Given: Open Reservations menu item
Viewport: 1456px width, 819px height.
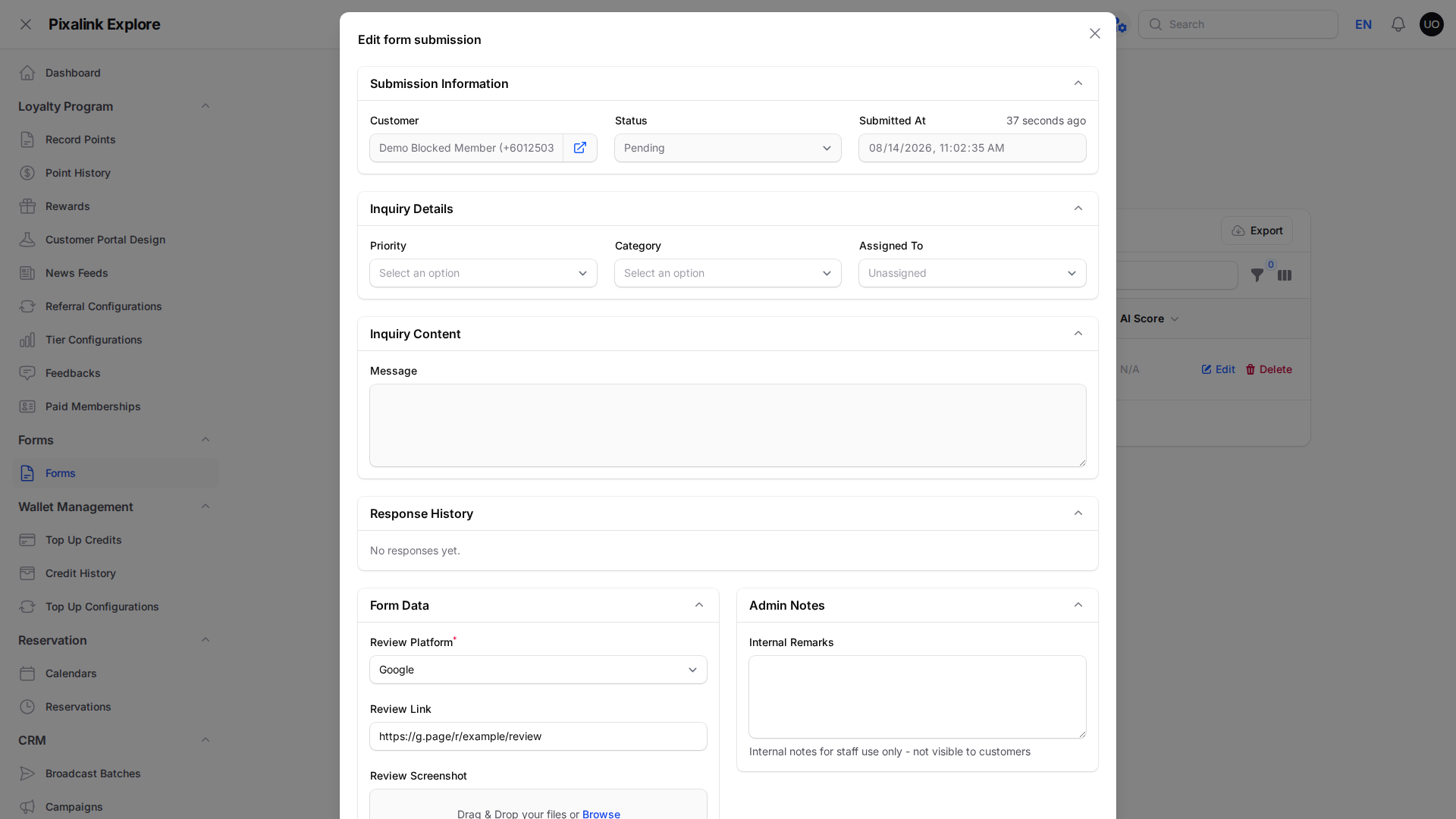Looking at the screenshot, I should [x=115, y=707].
